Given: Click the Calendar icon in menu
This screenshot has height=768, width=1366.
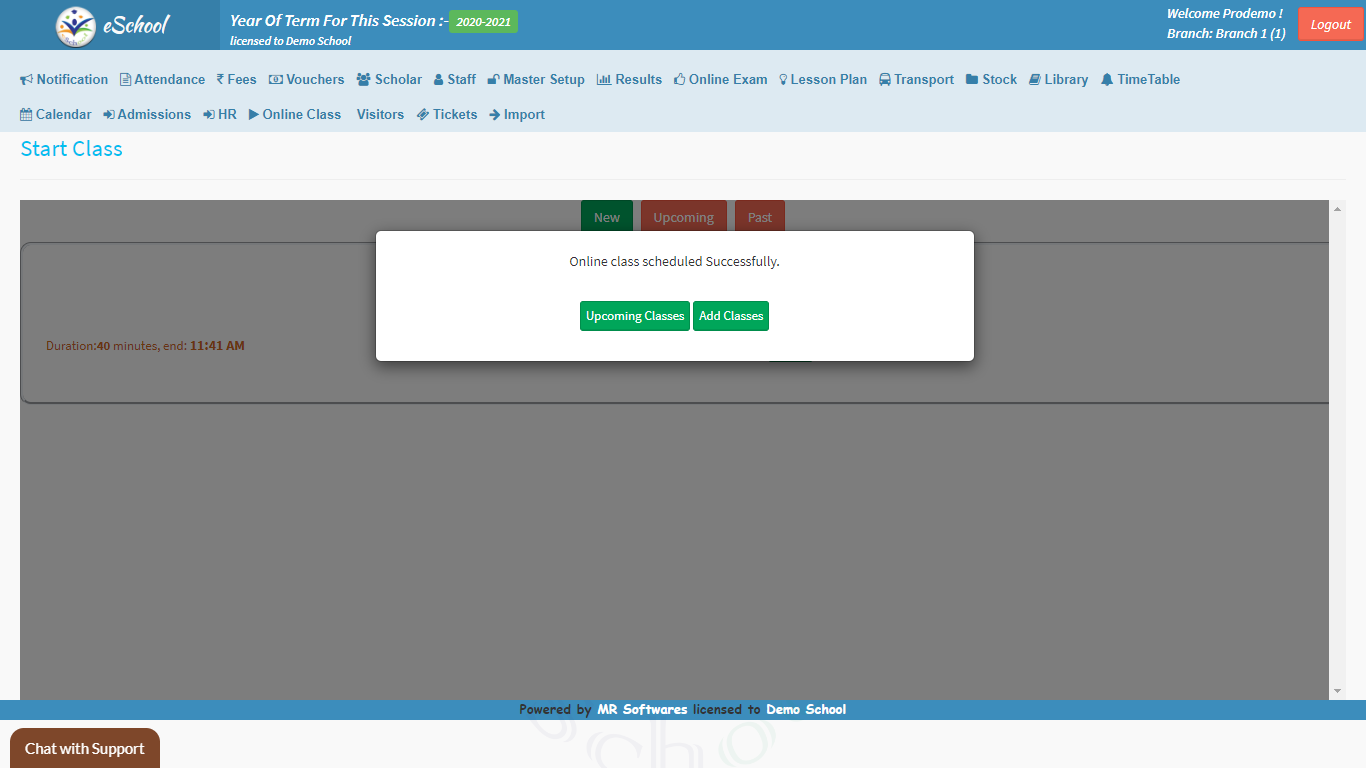Looking at the screenshot, I should pyautogui.click(x=26, y=115).
